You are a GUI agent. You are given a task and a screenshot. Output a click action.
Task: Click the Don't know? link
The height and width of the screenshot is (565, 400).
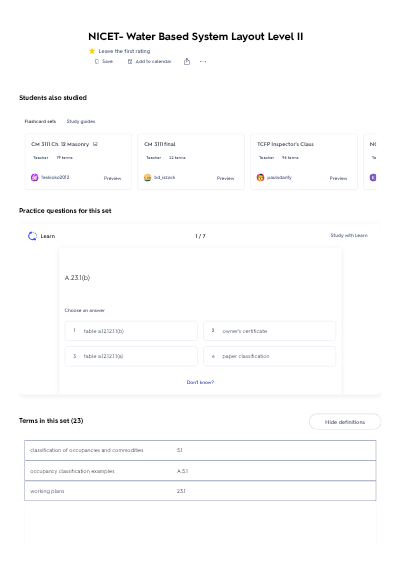(200, 382)
